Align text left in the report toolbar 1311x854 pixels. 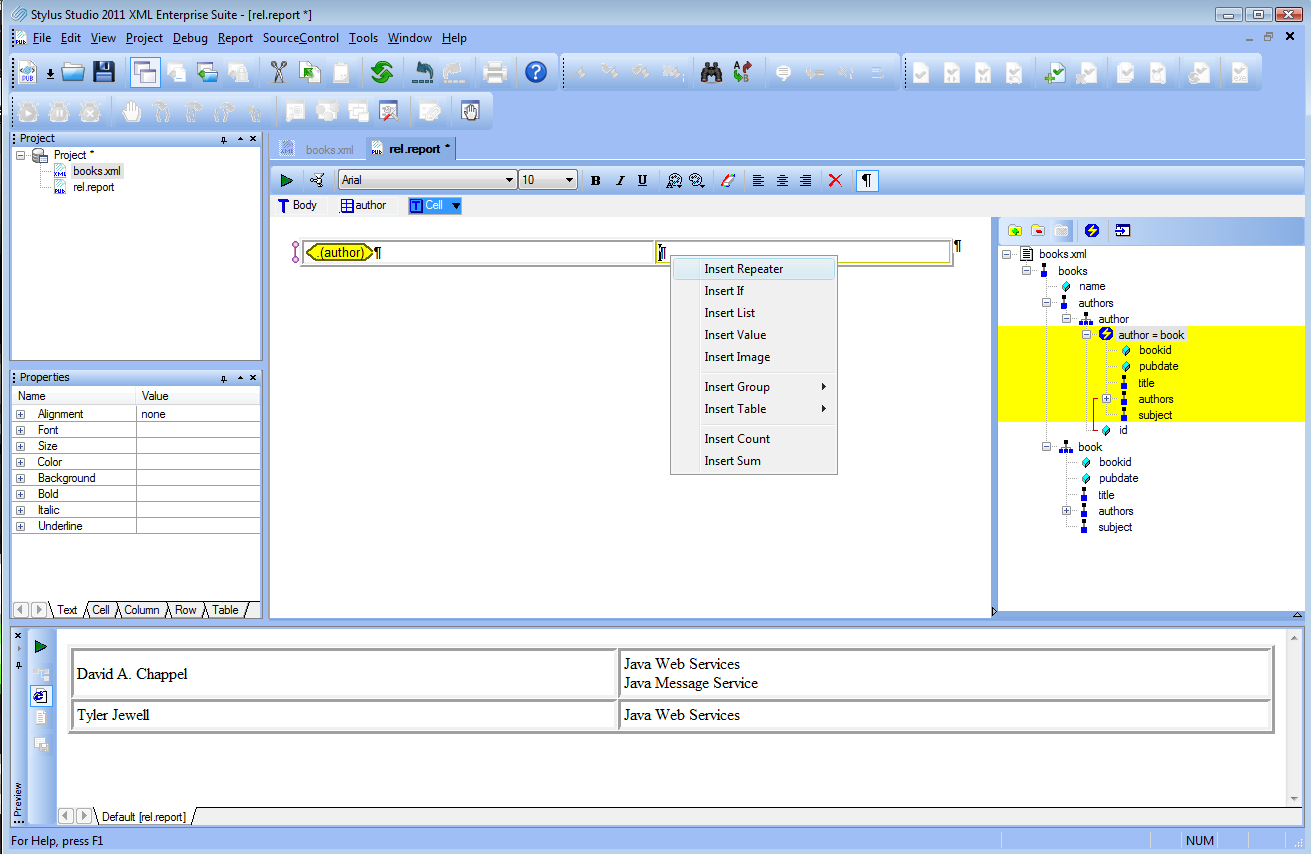click(759, 180)
